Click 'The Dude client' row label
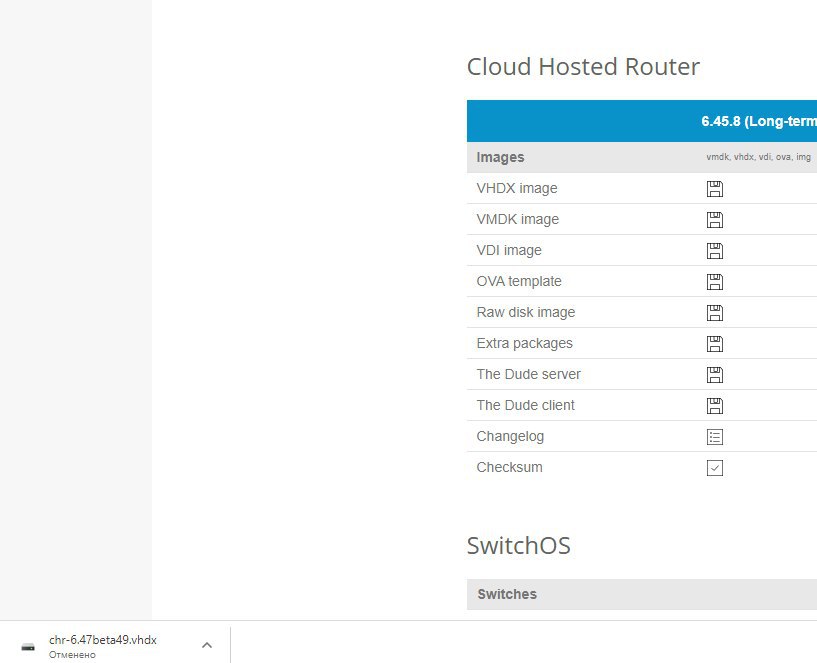The image size is (817, 663). 525,406
